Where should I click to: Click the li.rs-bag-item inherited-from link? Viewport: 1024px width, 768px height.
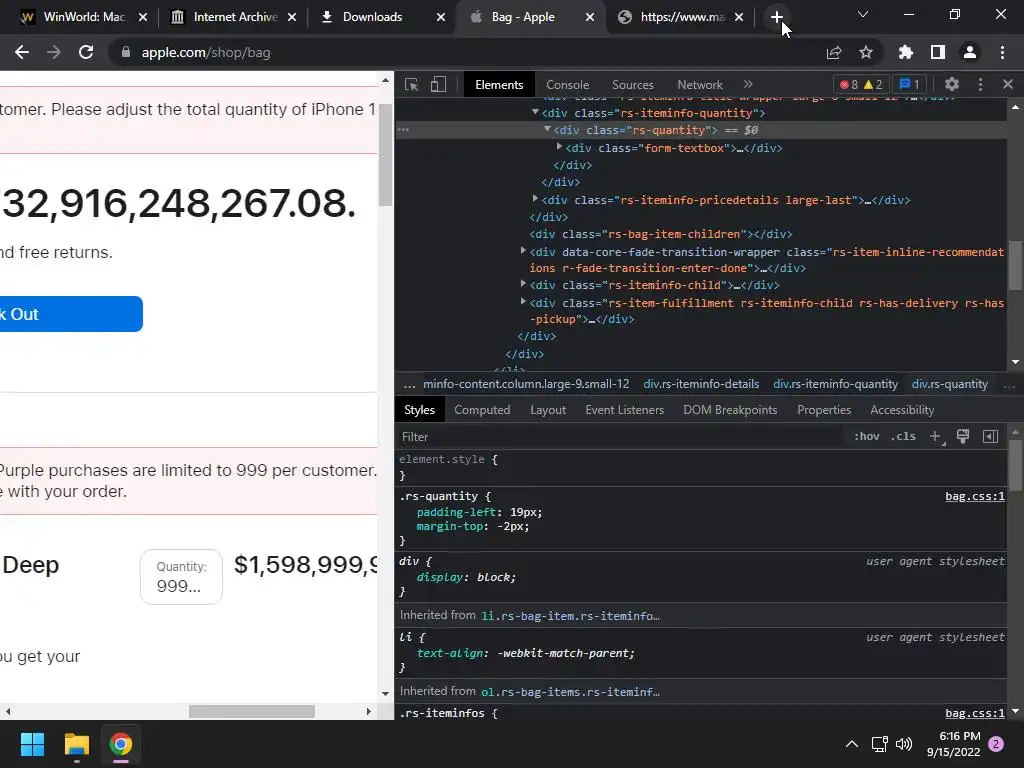pyautogui.click(x=570, y=616)
